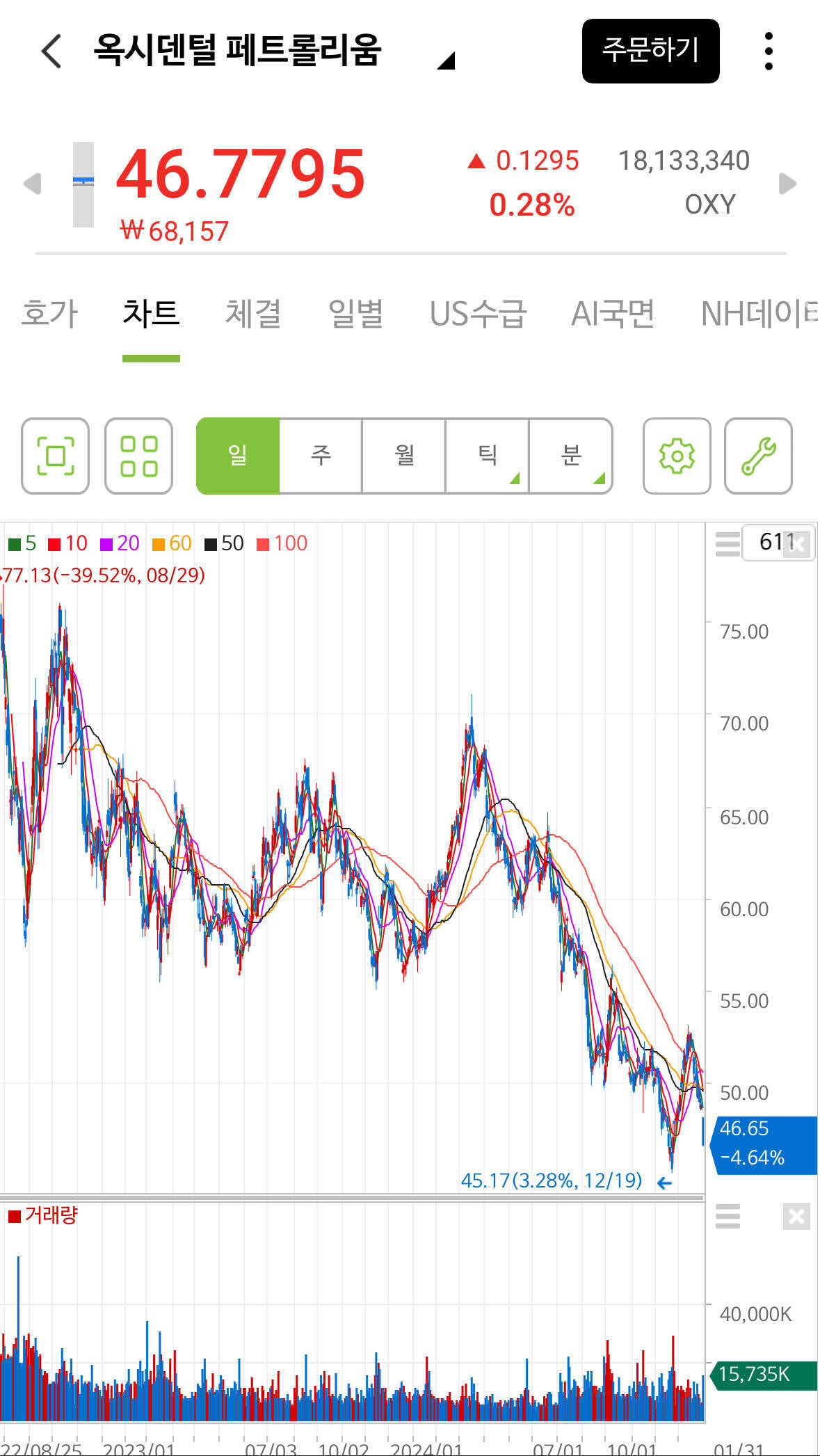Open price chart panel hamburger menu
The width and height of the screenshot is (820, 1456).
[727, 543]
